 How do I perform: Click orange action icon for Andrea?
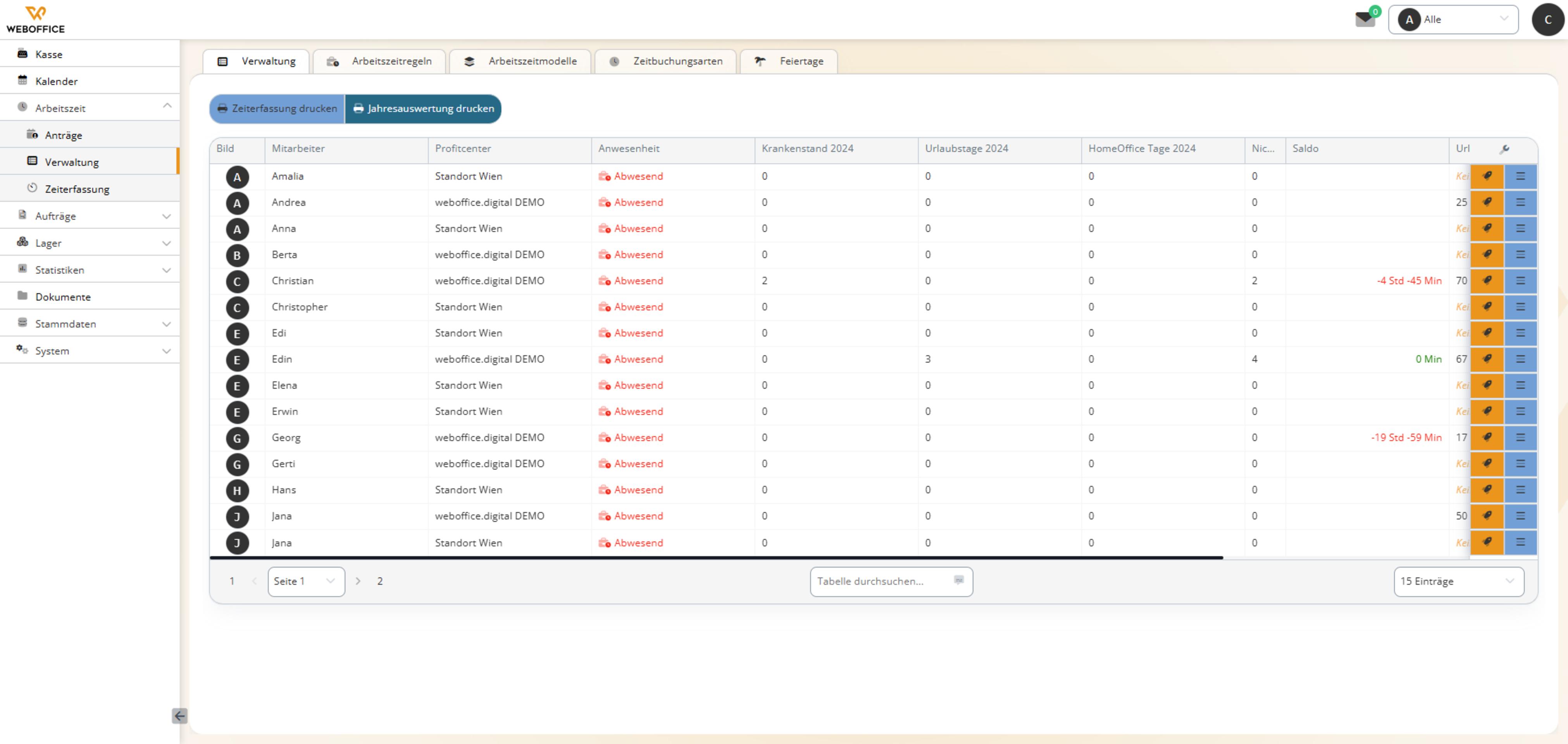1487,203
